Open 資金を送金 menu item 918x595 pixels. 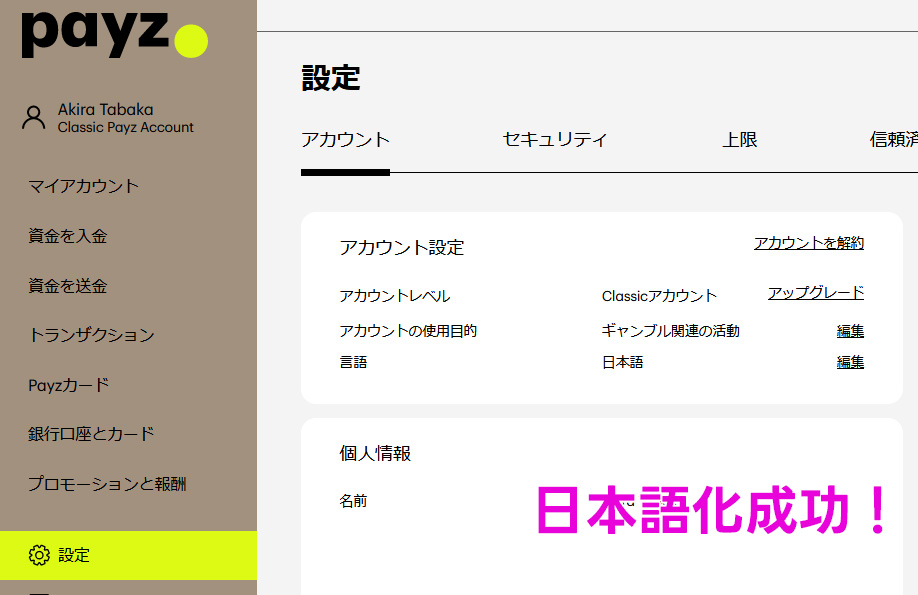[x=68, y=286]
